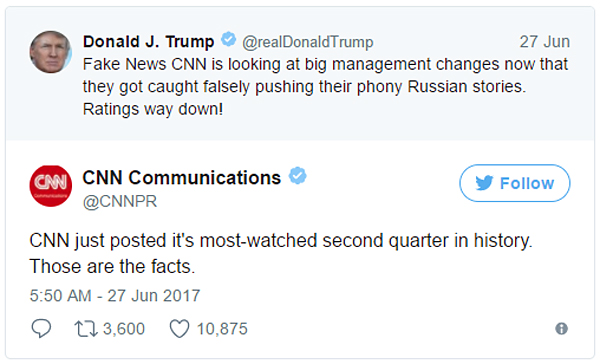Click the CNN Communications avatar logo
The height and width of the screenshot is (364, 600).
[x=51, y=186]
